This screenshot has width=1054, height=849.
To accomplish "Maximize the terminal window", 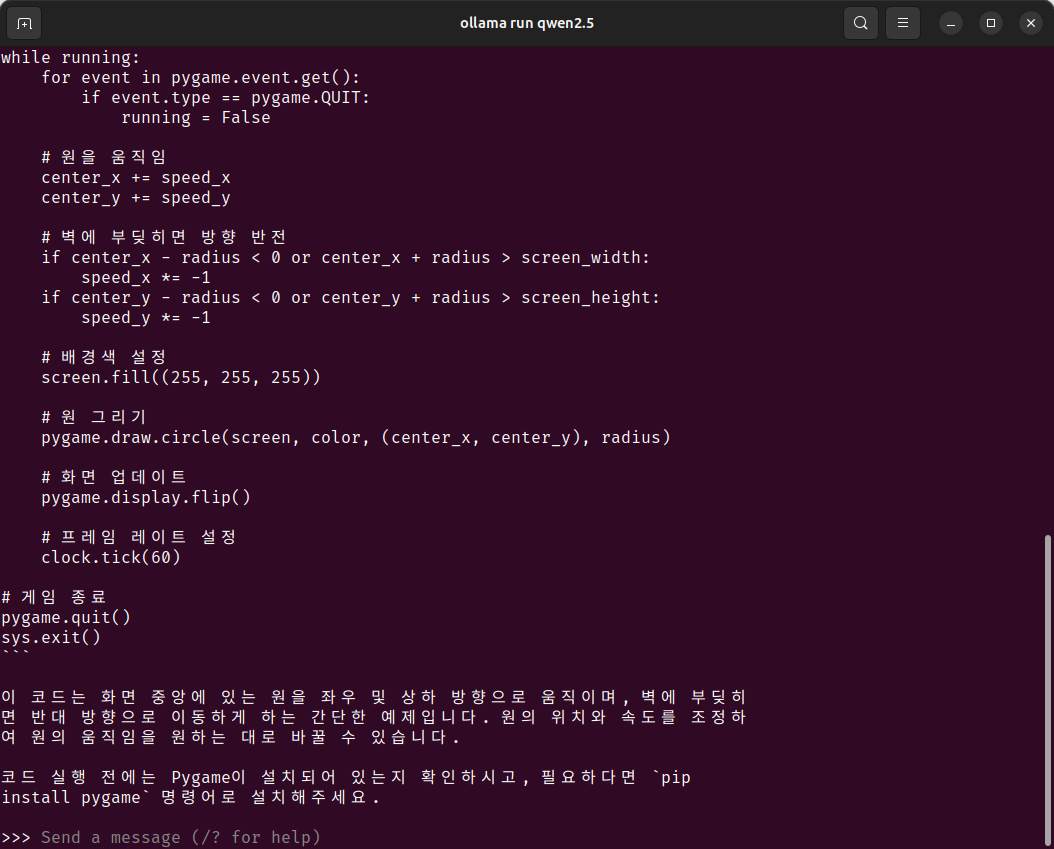I will 991,24.
